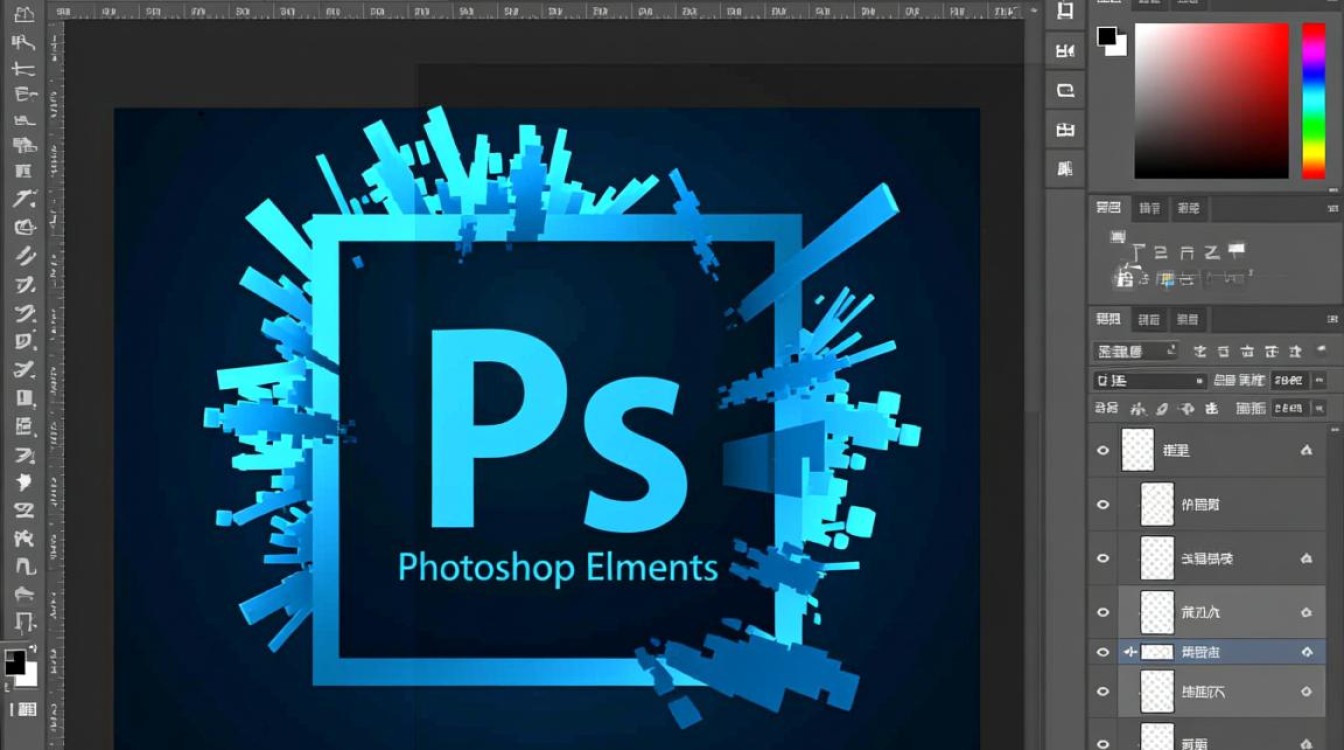Screen dimensions: 1344x750
Task: Click the last lock option icon before the fill label
Action: (1212, 408)
